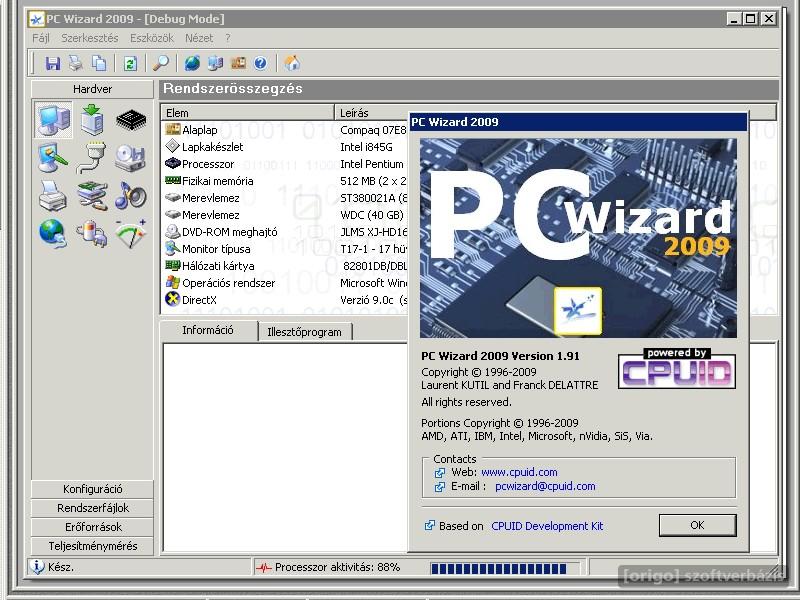This screenshot has height=600, width=800.
Task: Expand the Hardver category header
Action: coord(92,89)
